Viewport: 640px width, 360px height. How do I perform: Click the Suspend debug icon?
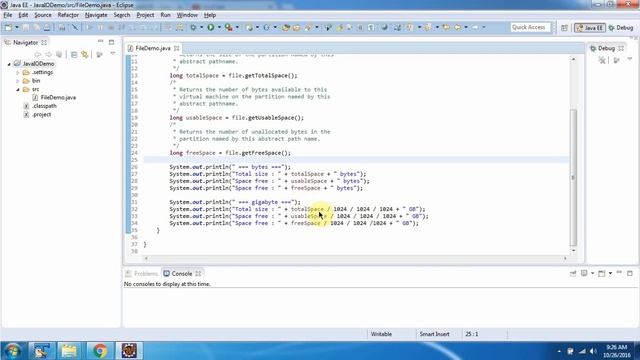click(100, 27)
